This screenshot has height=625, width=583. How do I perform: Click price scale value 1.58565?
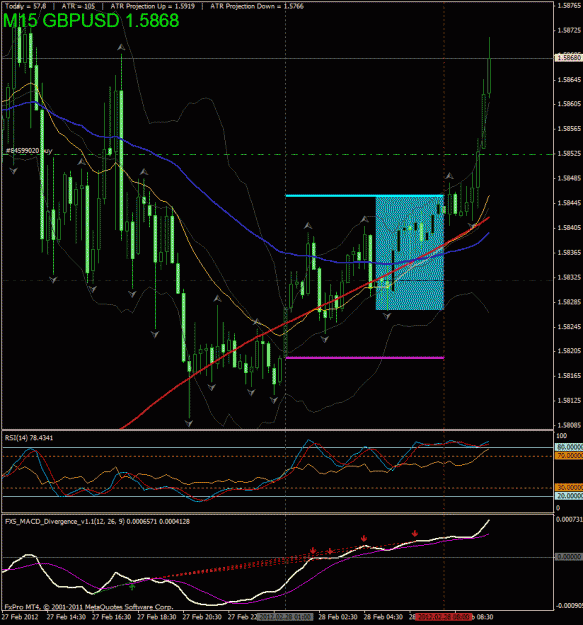(569, 129)
